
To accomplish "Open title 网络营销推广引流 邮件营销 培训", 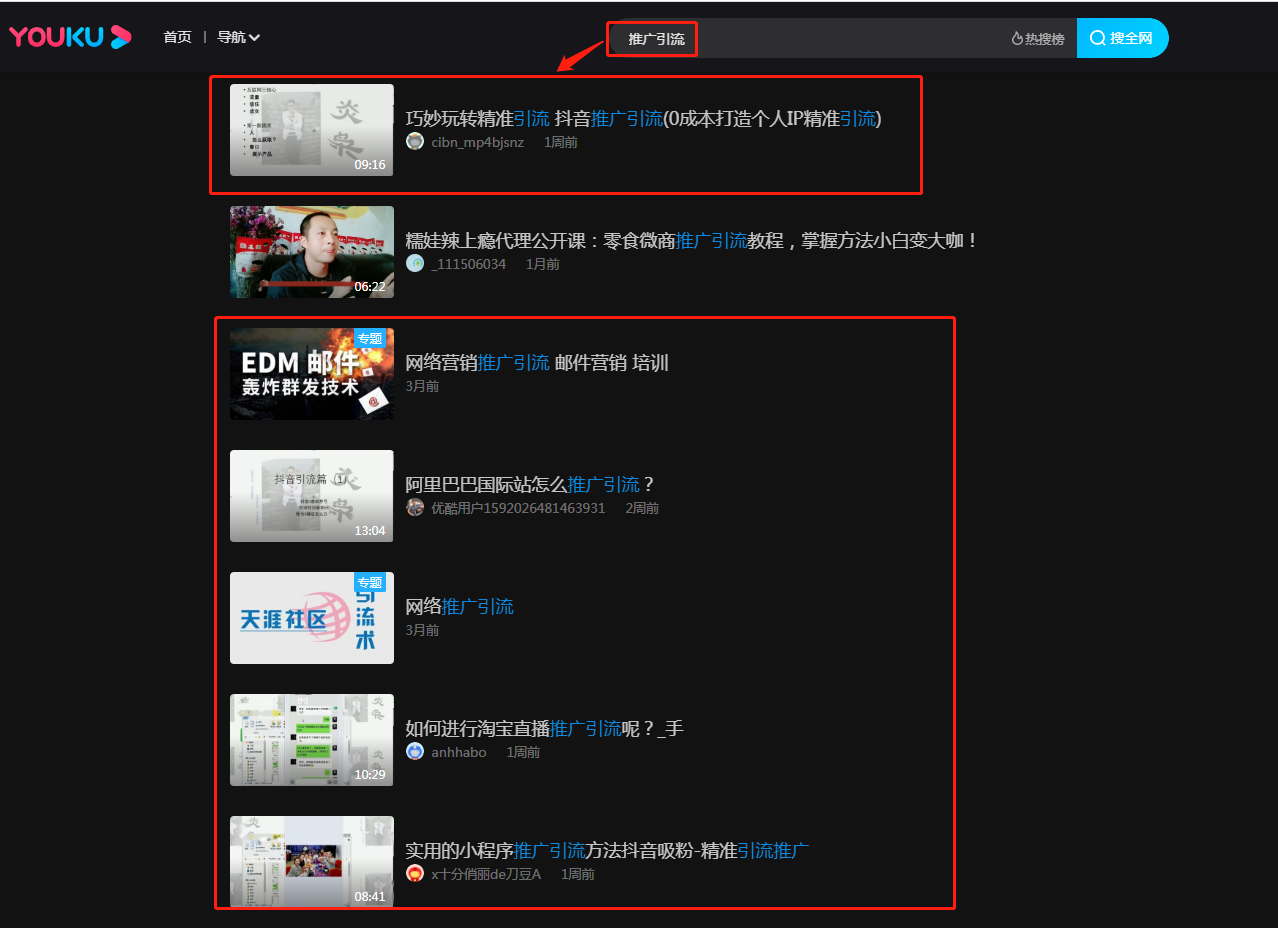I will 537,363.
